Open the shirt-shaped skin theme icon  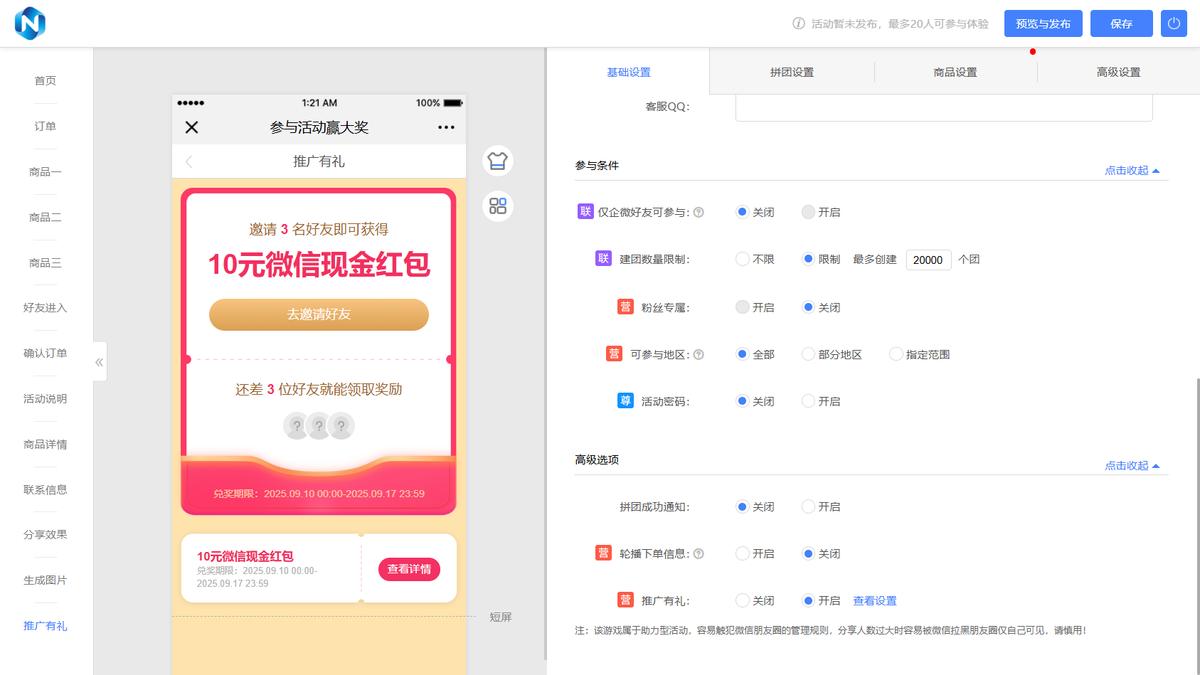498,160
